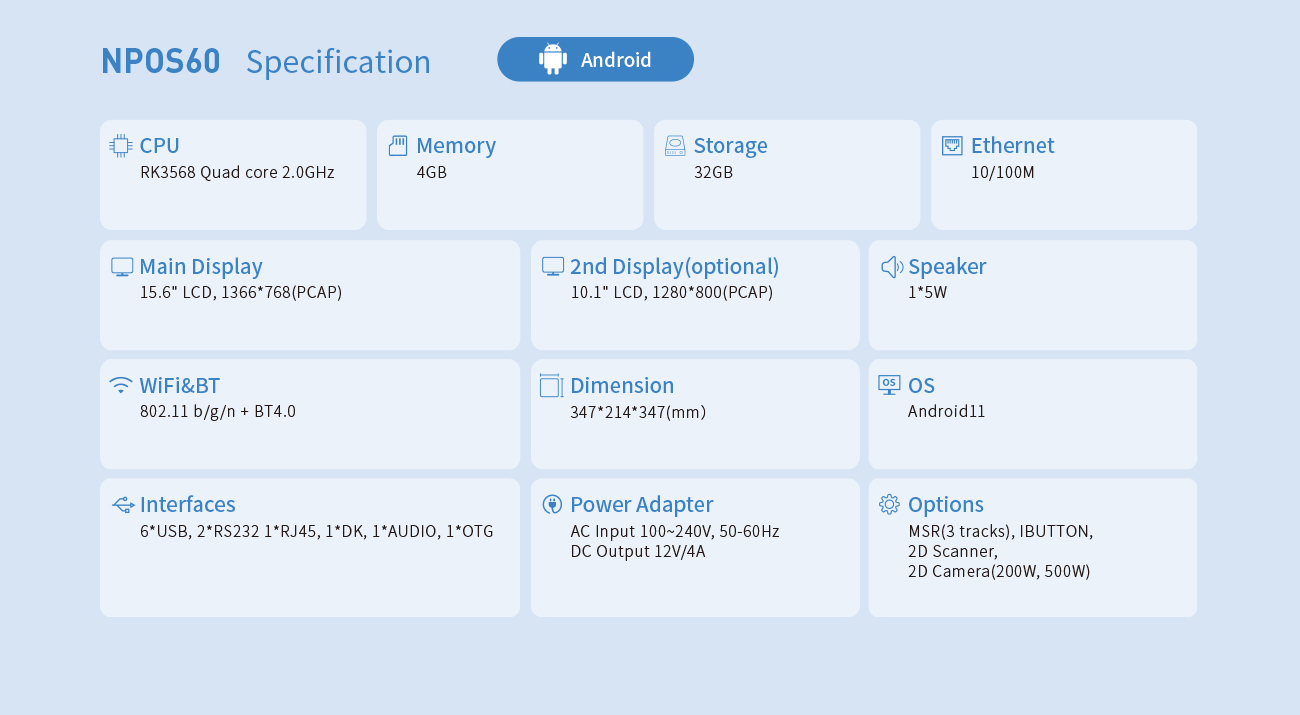Click the Main Display monitor icon

point(122,267)
